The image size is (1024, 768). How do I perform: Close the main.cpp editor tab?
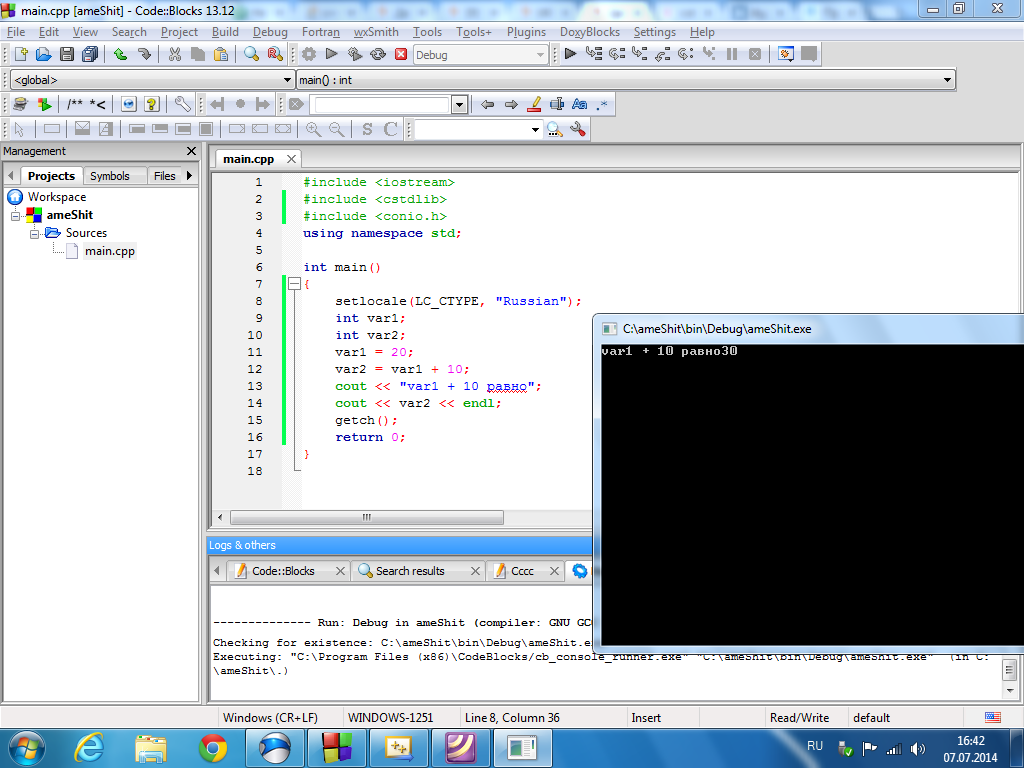(x=291, y=159)
